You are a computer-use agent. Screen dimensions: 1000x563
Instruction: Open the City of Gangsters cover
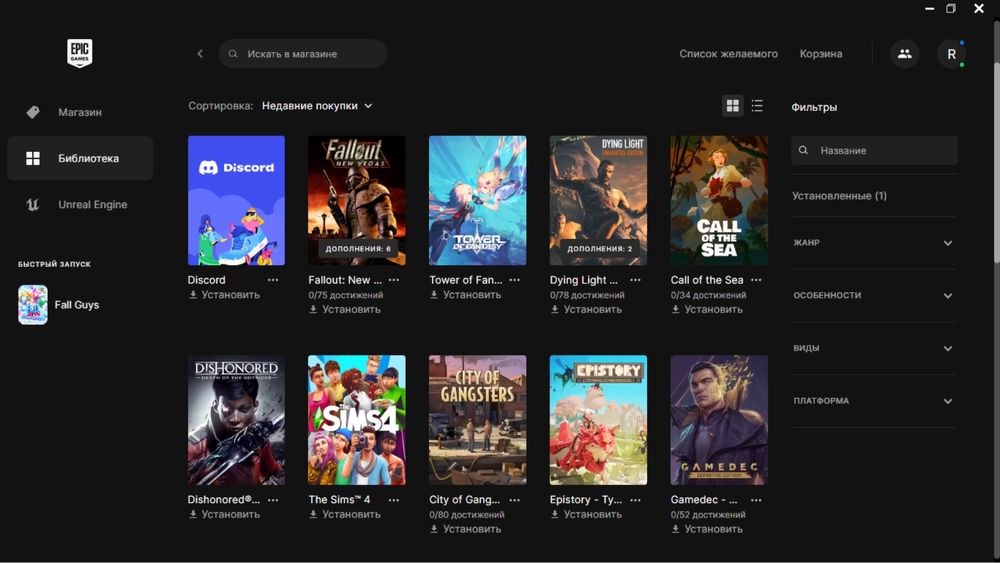pyautogui.click(x=478, y=420)
